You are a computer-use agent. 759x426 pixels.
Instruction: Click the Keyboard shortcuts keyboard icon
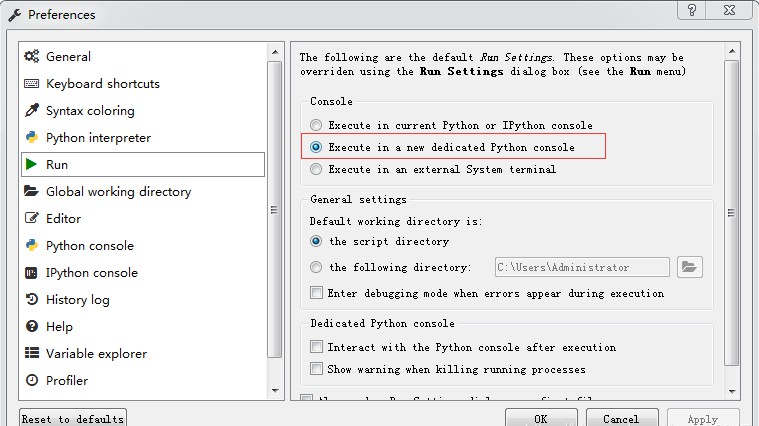tap(31, 84)
